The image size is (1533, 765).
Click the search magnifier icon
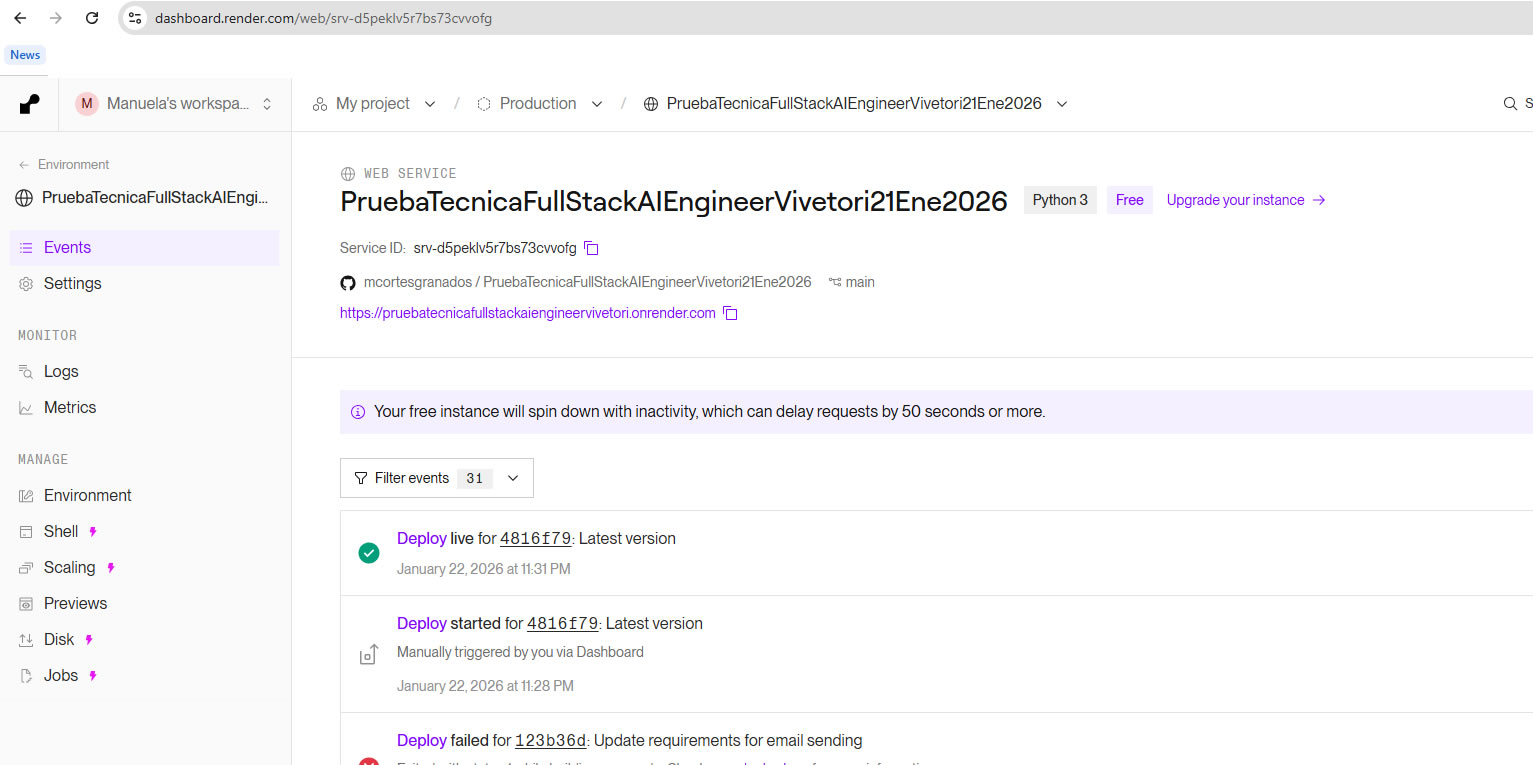pyautogui.click(x=1510, y=104)
